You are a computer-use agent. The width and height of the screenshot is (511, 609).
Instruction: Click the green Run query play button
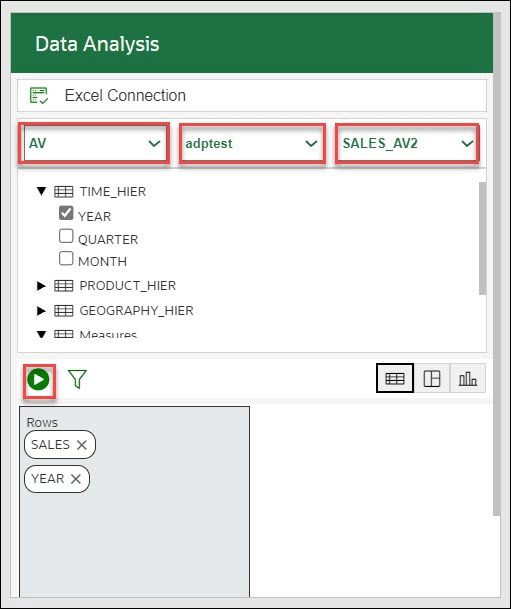coord(38,379)
